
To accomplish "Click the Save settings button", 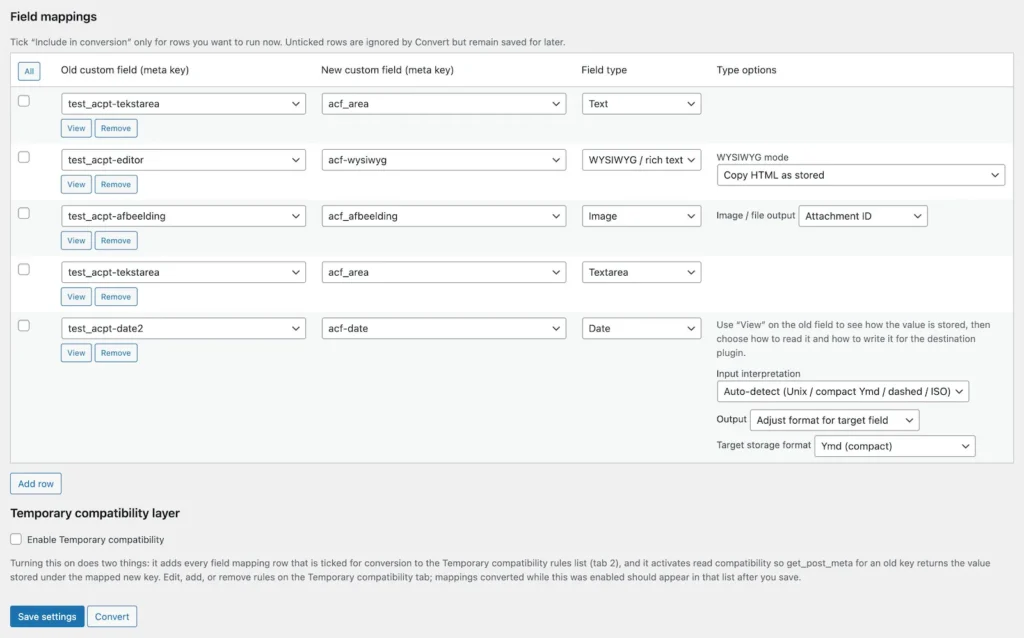I will click(47, 616).
